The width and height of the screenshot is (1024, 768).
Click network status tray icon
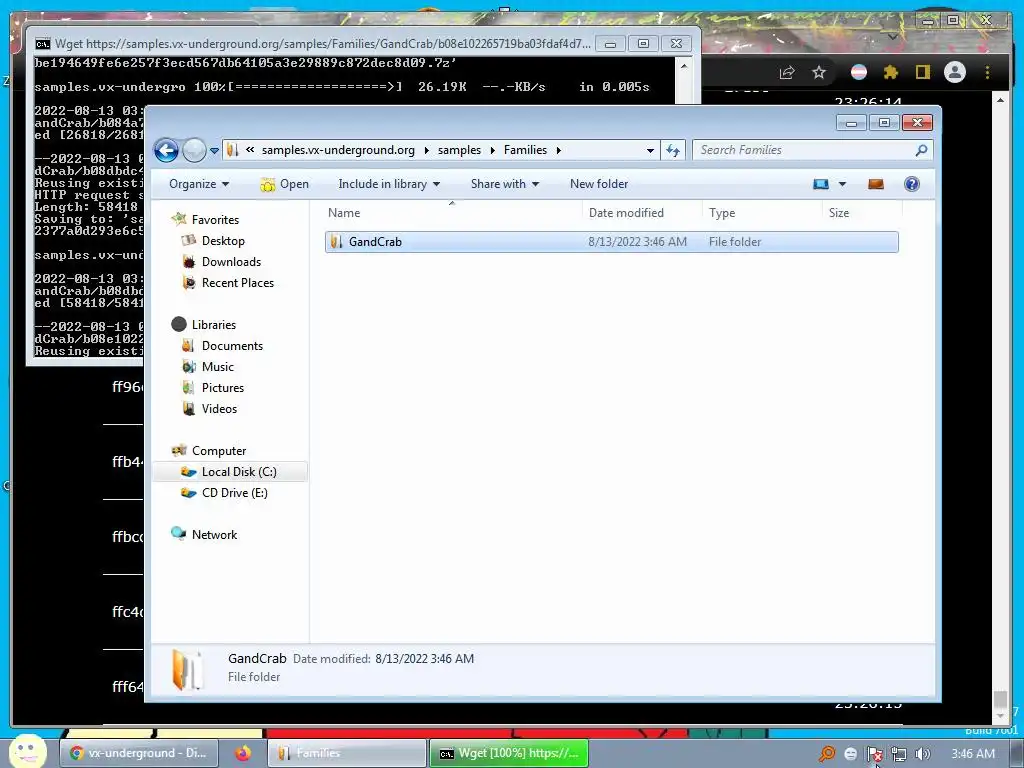tap(899, 754)
